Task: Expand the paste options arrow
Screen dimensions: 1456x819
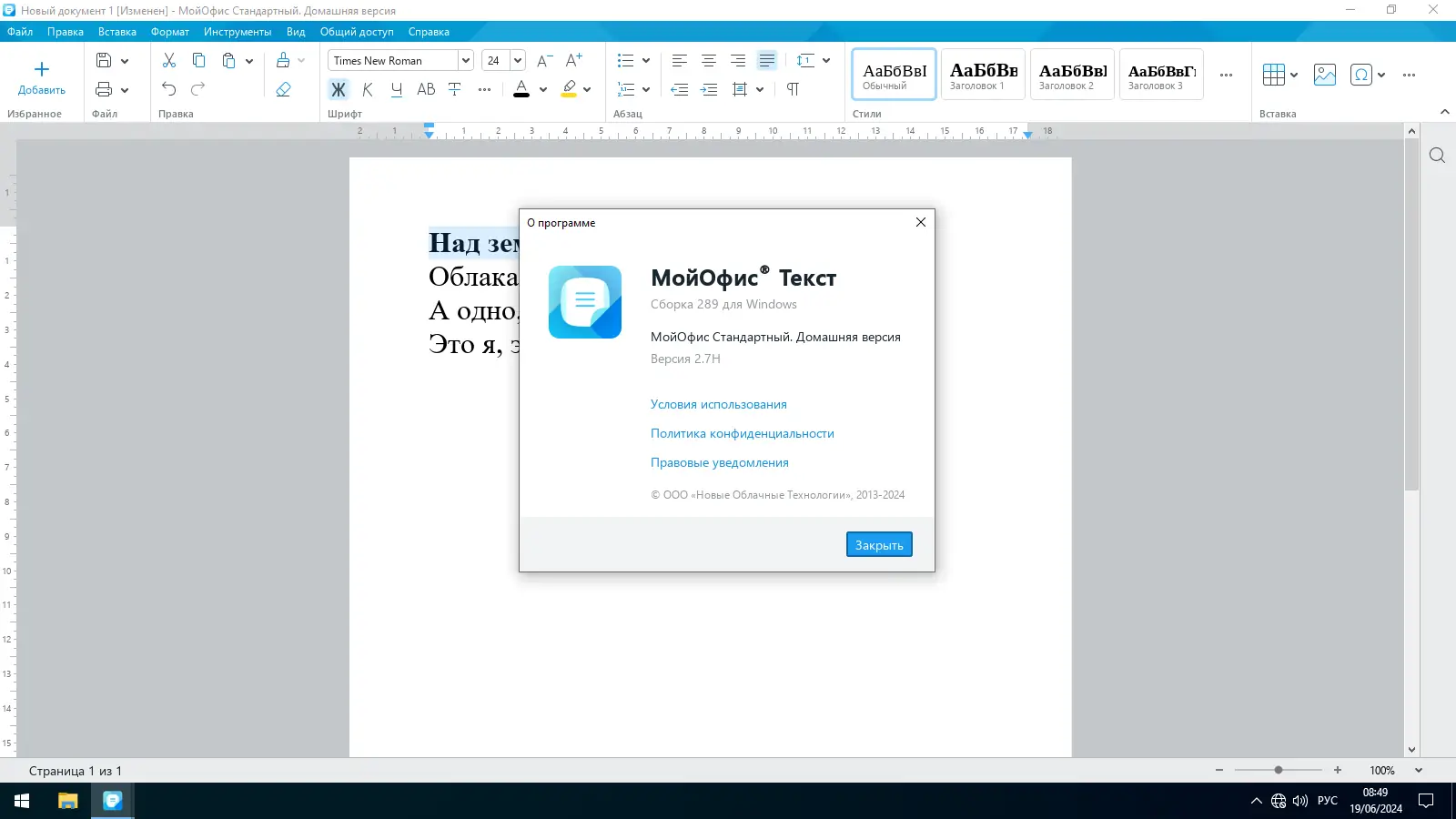Action: coord(249,61)
